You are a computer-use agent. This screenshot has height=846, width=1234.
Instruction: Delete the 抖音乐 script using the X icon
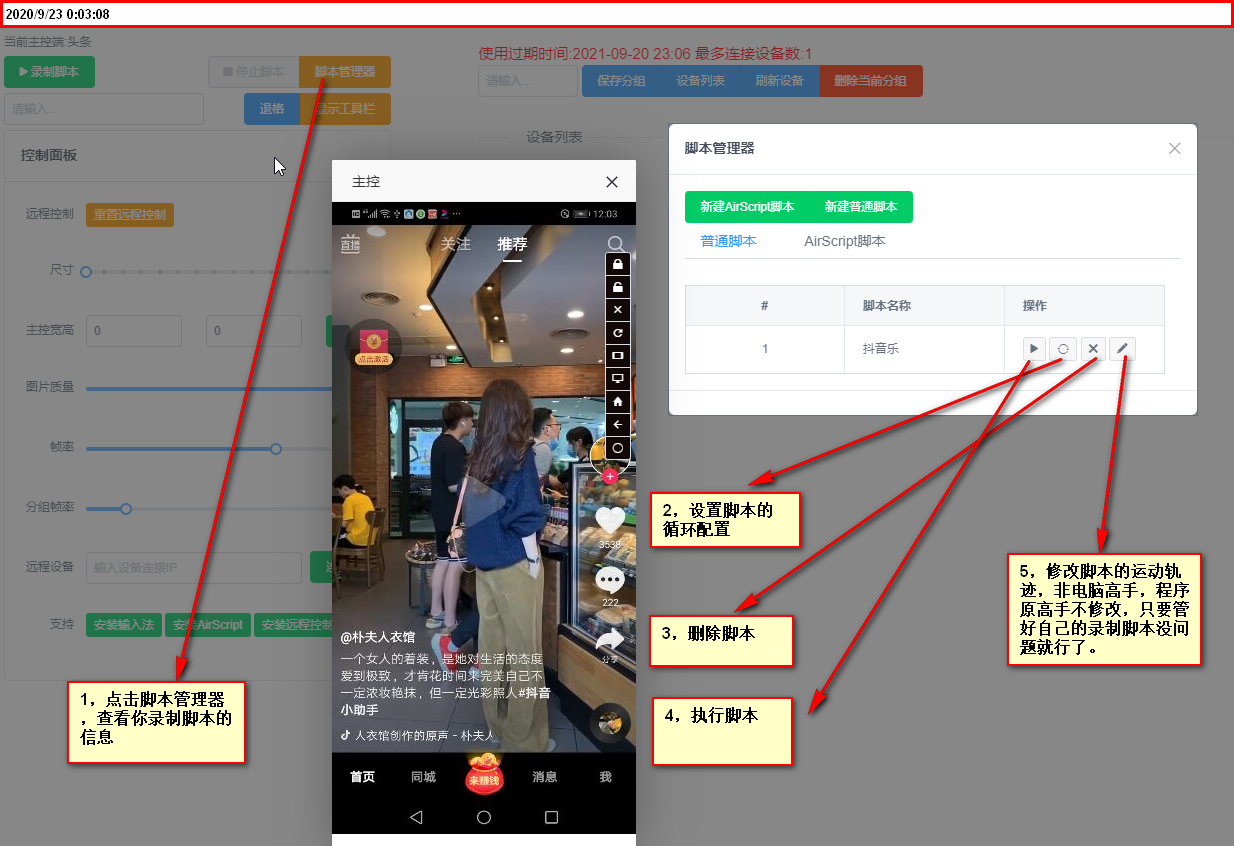[x=1093, y=349]
